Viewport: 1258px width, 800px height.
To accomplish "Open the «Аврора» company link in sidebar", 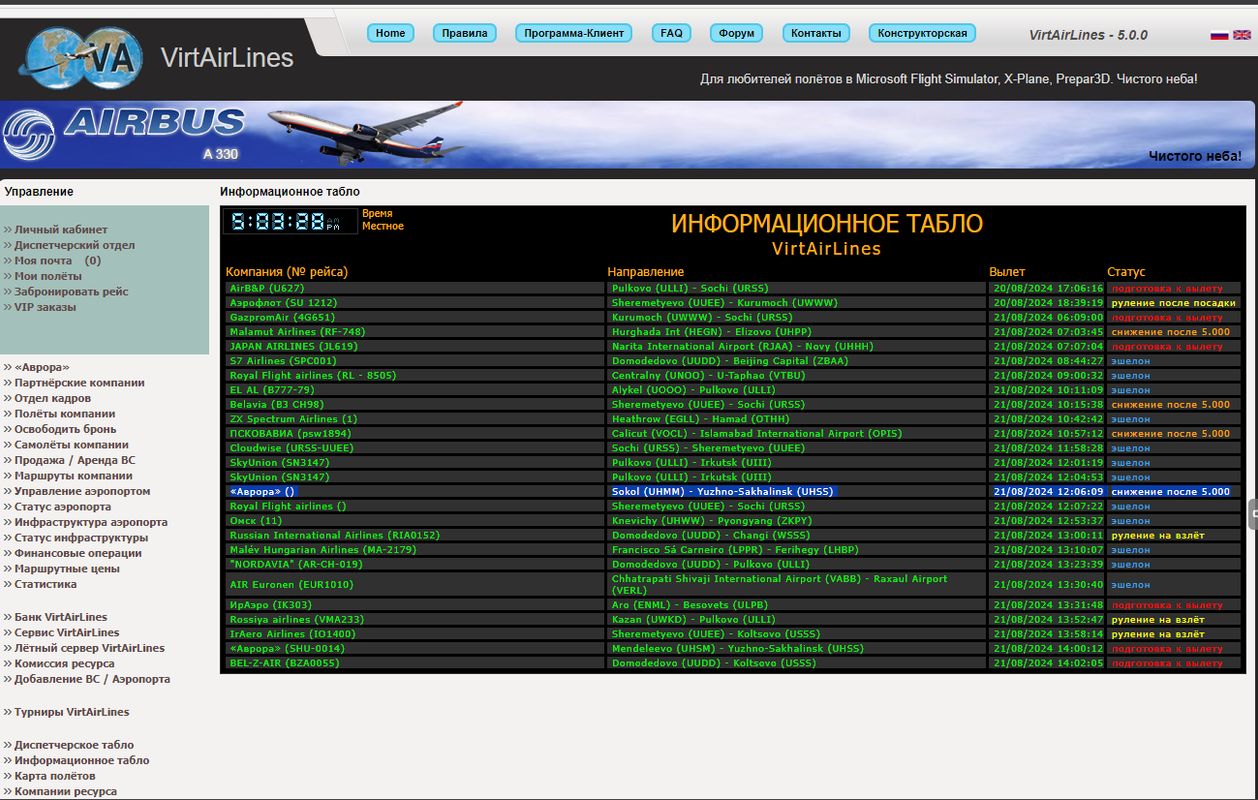I will click(x=42, y=368).
